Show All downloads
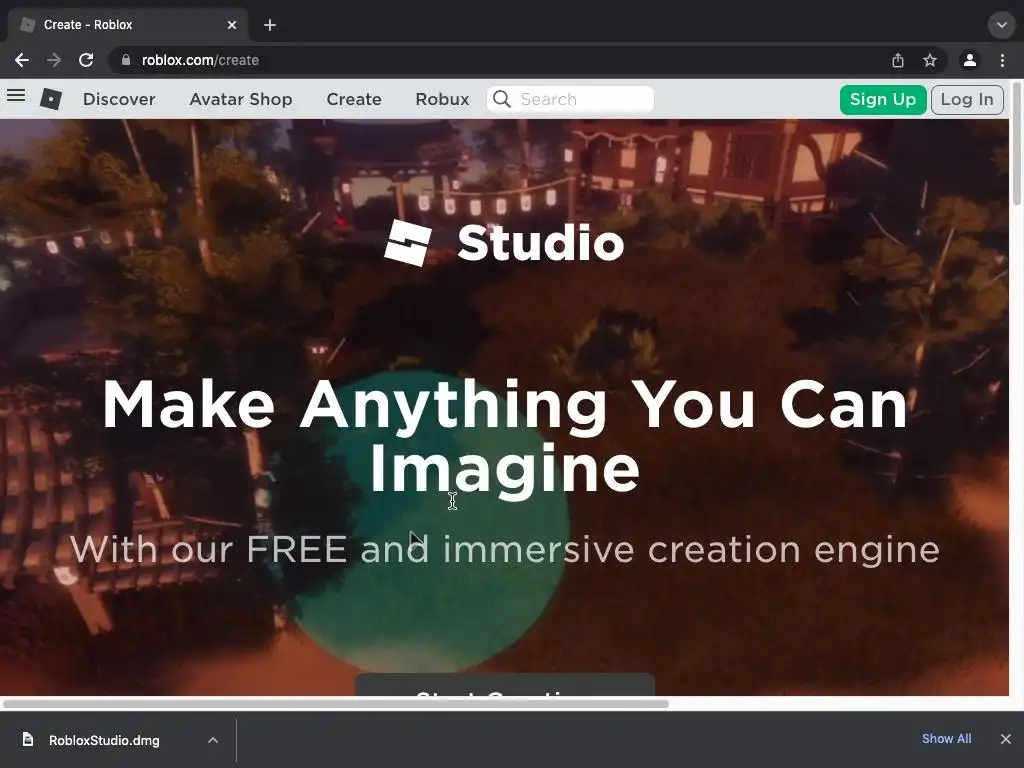This screenshot has width=1024, height=768. [946, 739]
